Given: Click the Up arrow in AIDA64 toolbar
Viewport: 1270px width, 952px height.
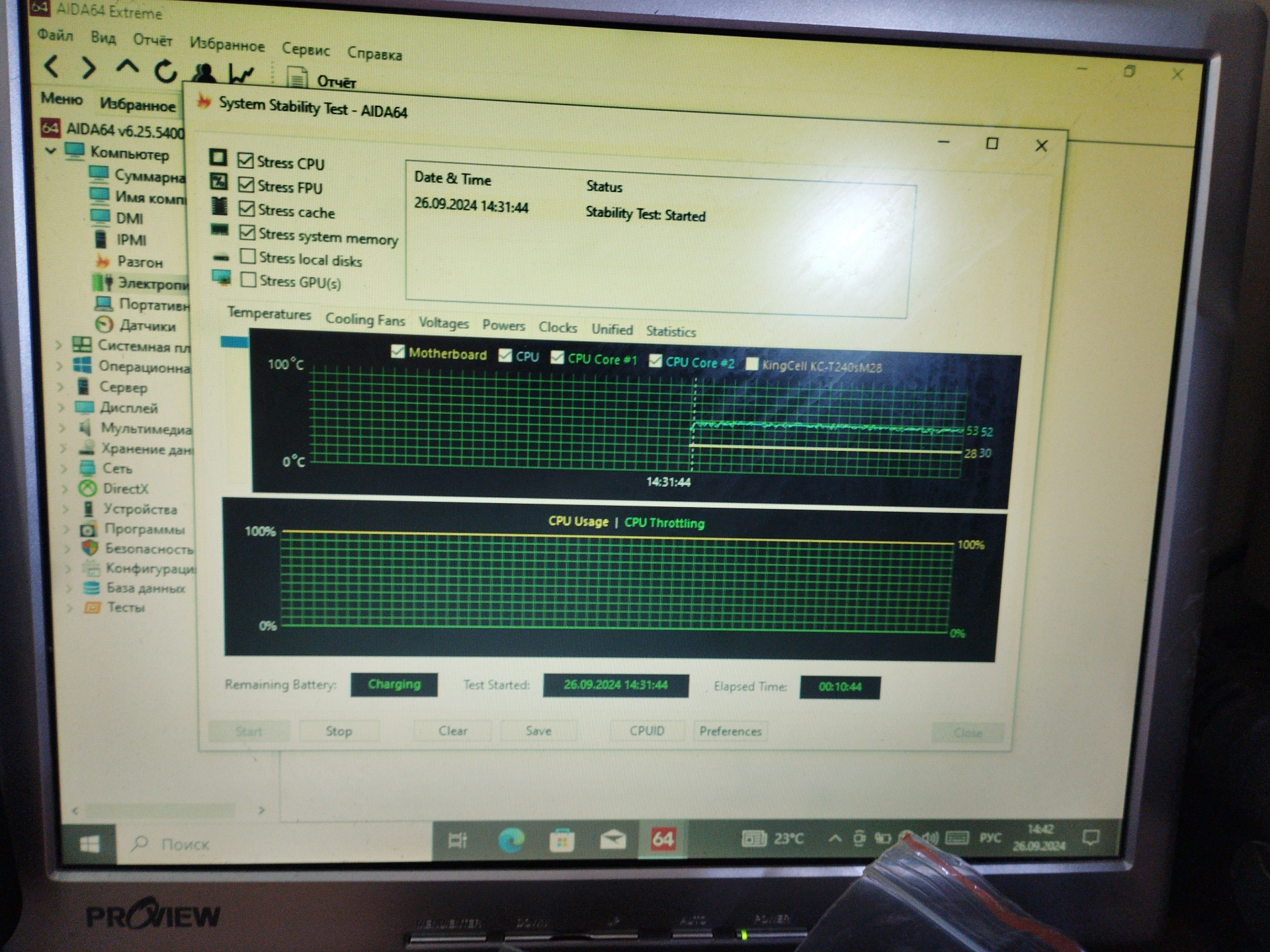Looking at the screenshot, I should tap(127, 67).
